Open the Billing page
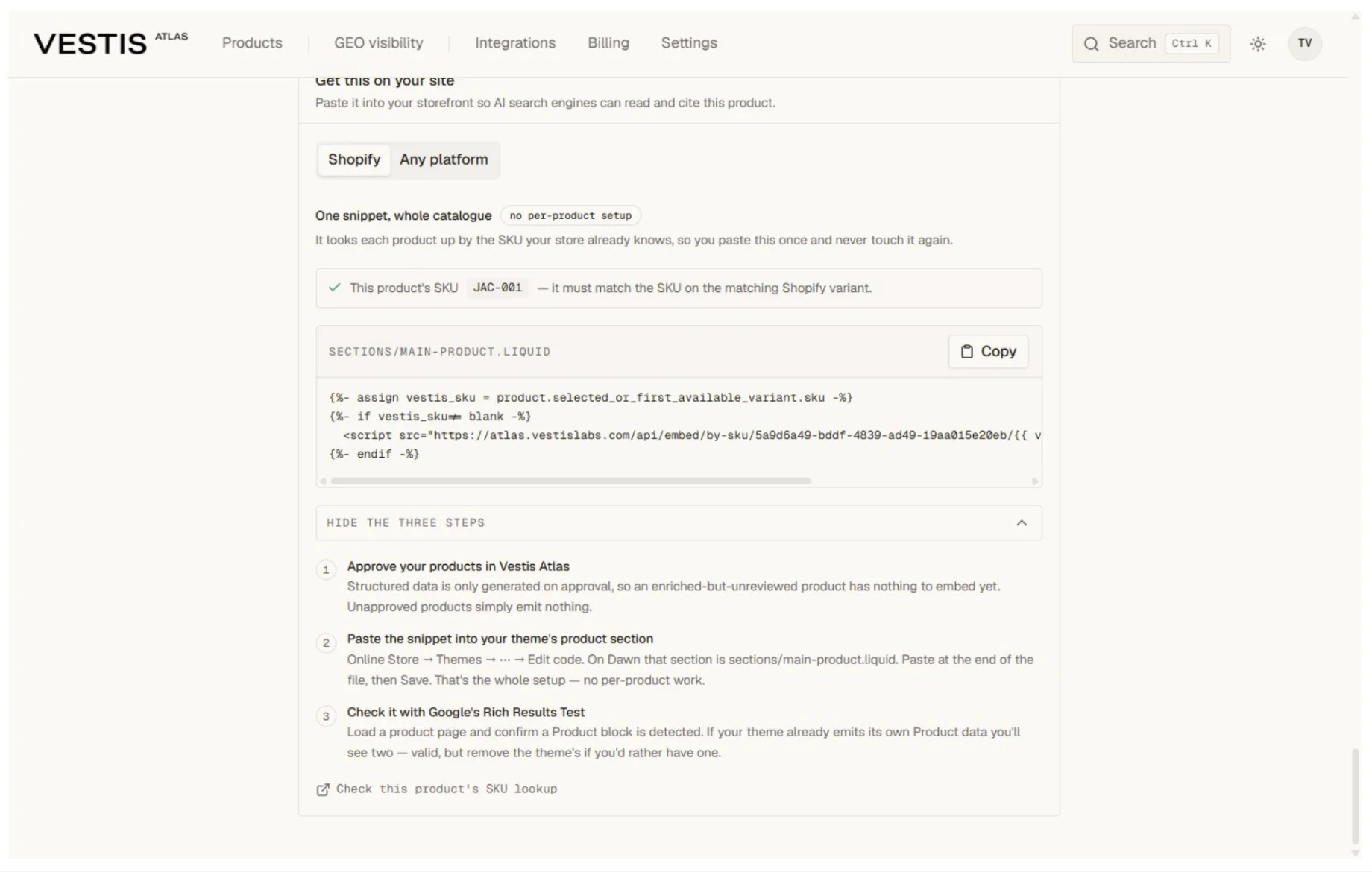This screenshot has width=1372, height=872. [x=608, y=43]
